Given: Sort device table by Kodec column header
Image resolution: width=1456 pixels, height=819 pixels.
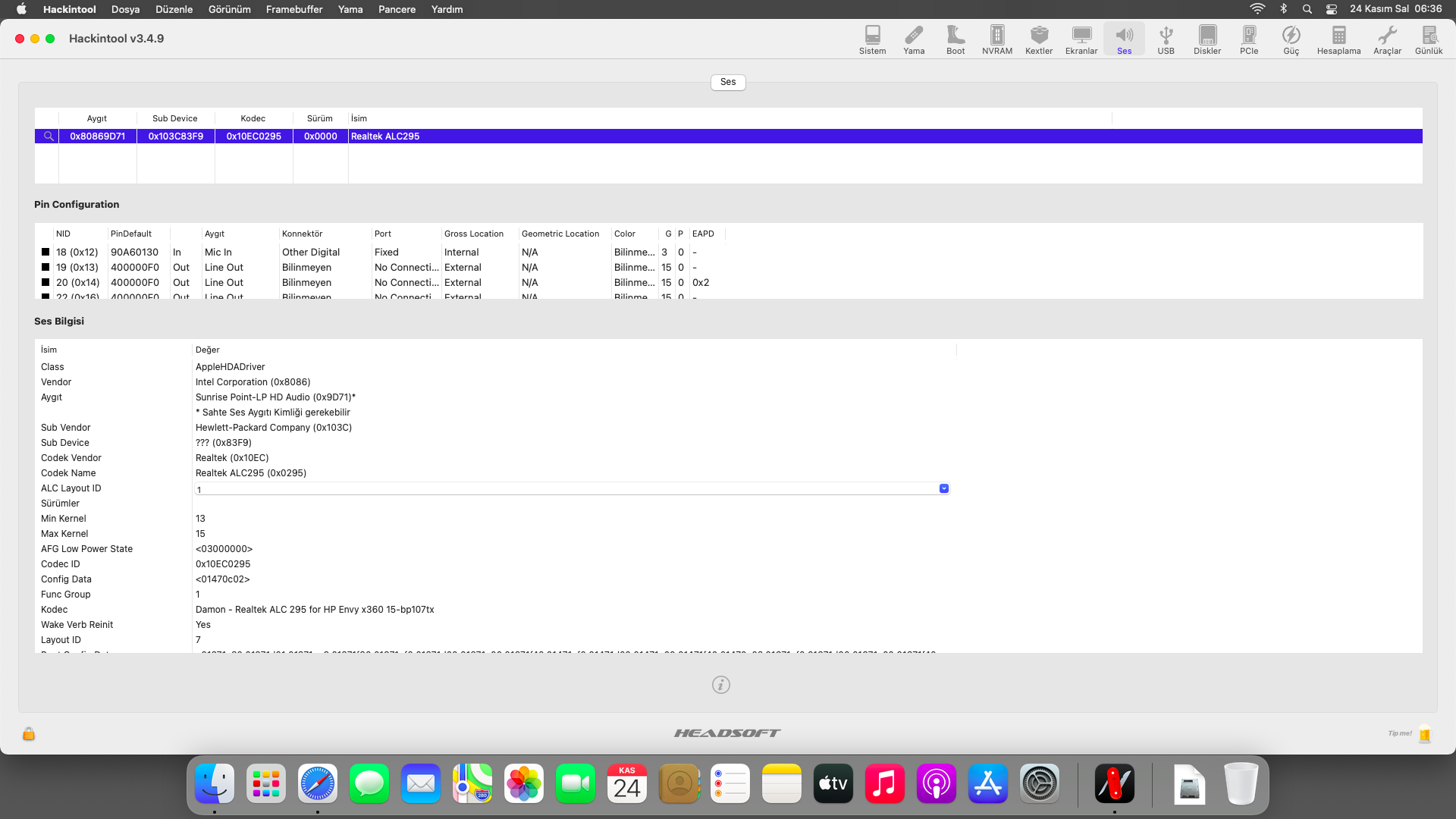Looking at the screenshot, I should pyautogui.click(x=253, y=118).
